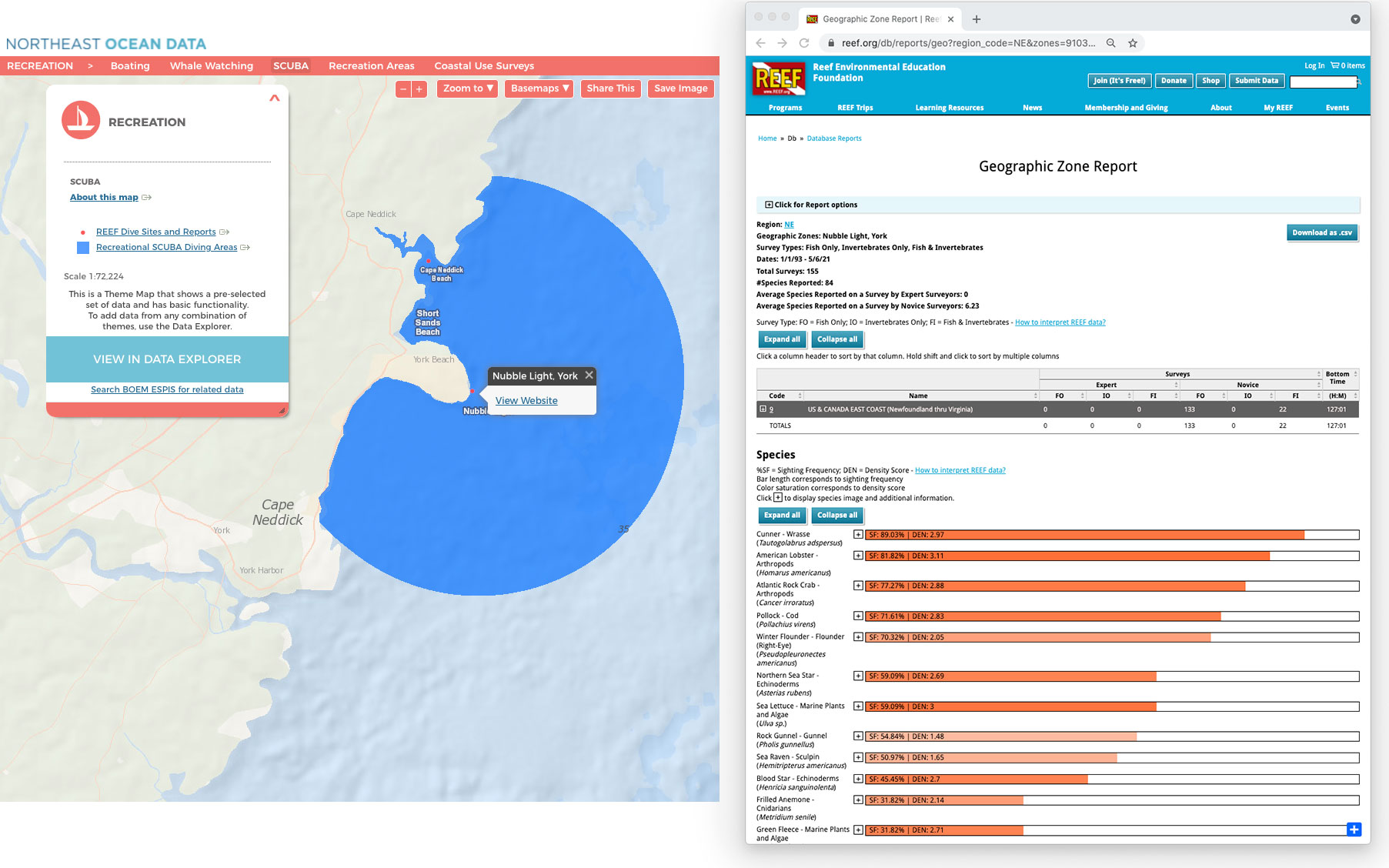Select the Boating menu item
Screen dimensions: 1389x868
[x=130, y=66]
